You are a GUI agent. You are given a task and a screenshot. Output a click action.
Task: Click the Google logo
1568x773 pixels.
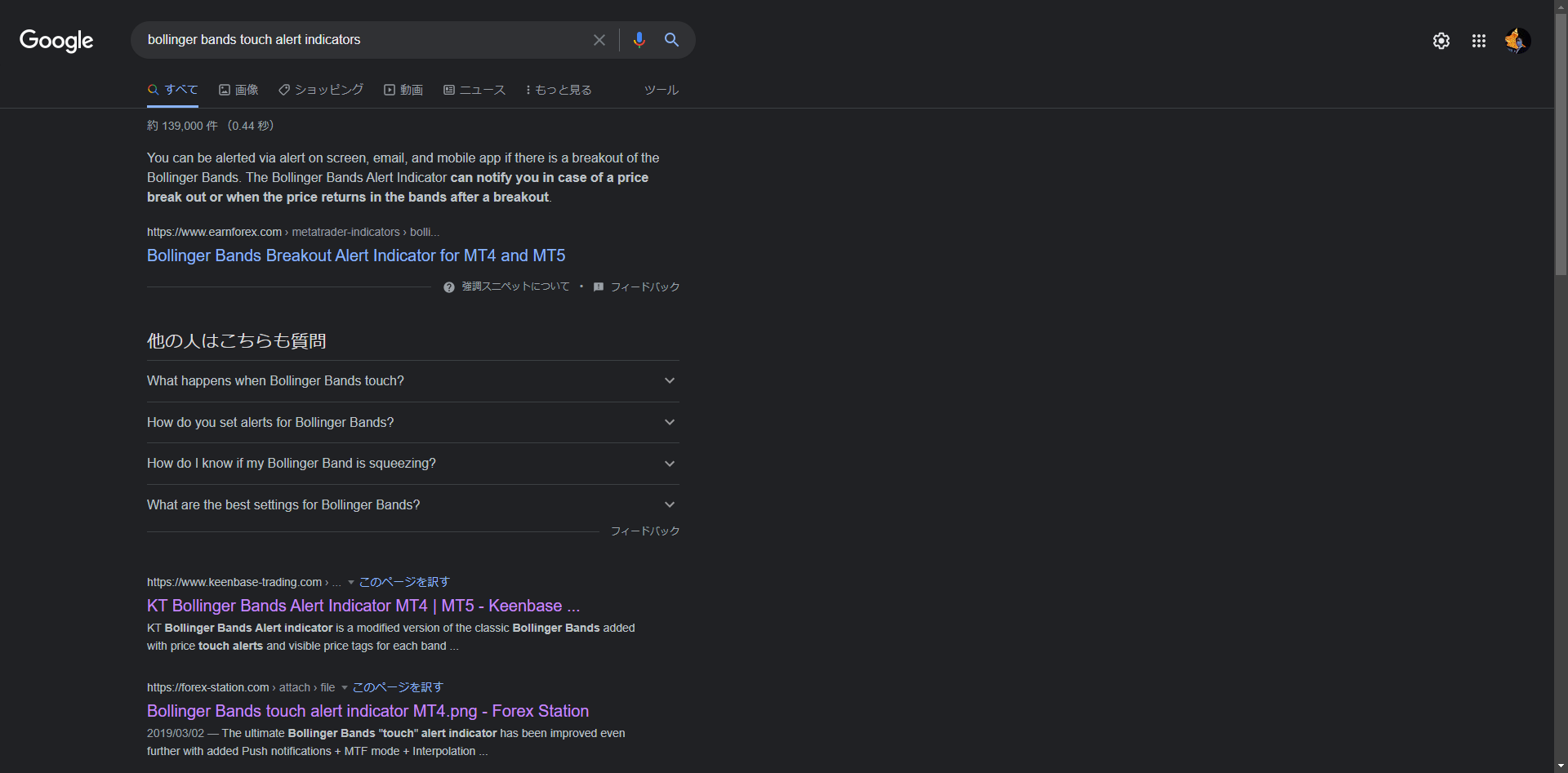pyautogui.click(x=56, y=40)
